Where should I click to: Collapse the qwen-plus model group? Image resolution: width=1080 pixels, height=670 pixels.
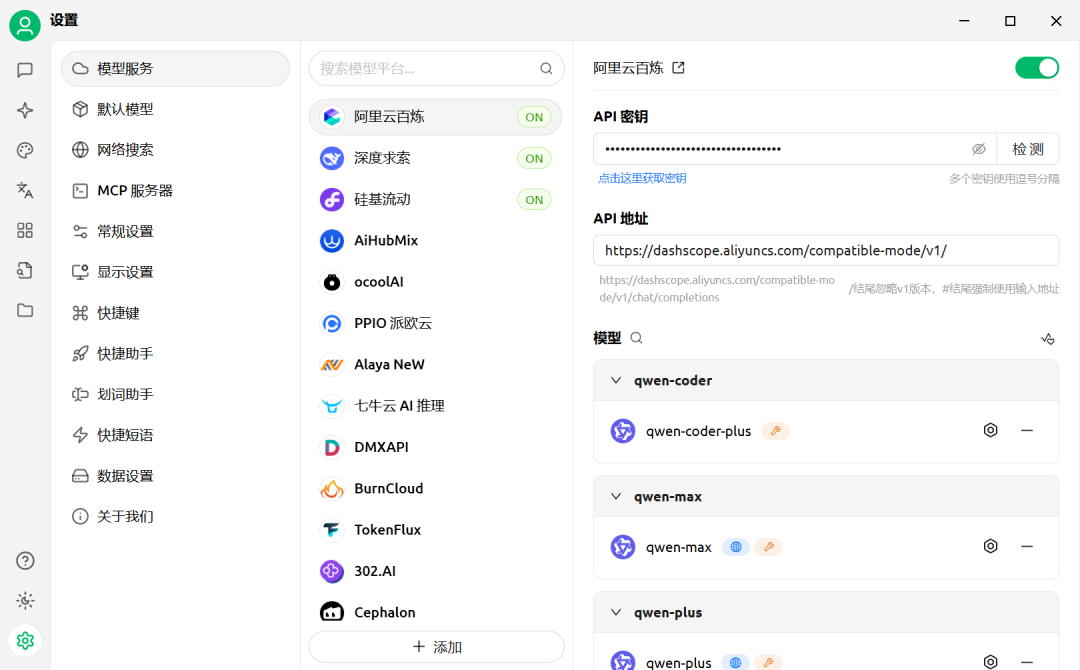tap(616, 612)
